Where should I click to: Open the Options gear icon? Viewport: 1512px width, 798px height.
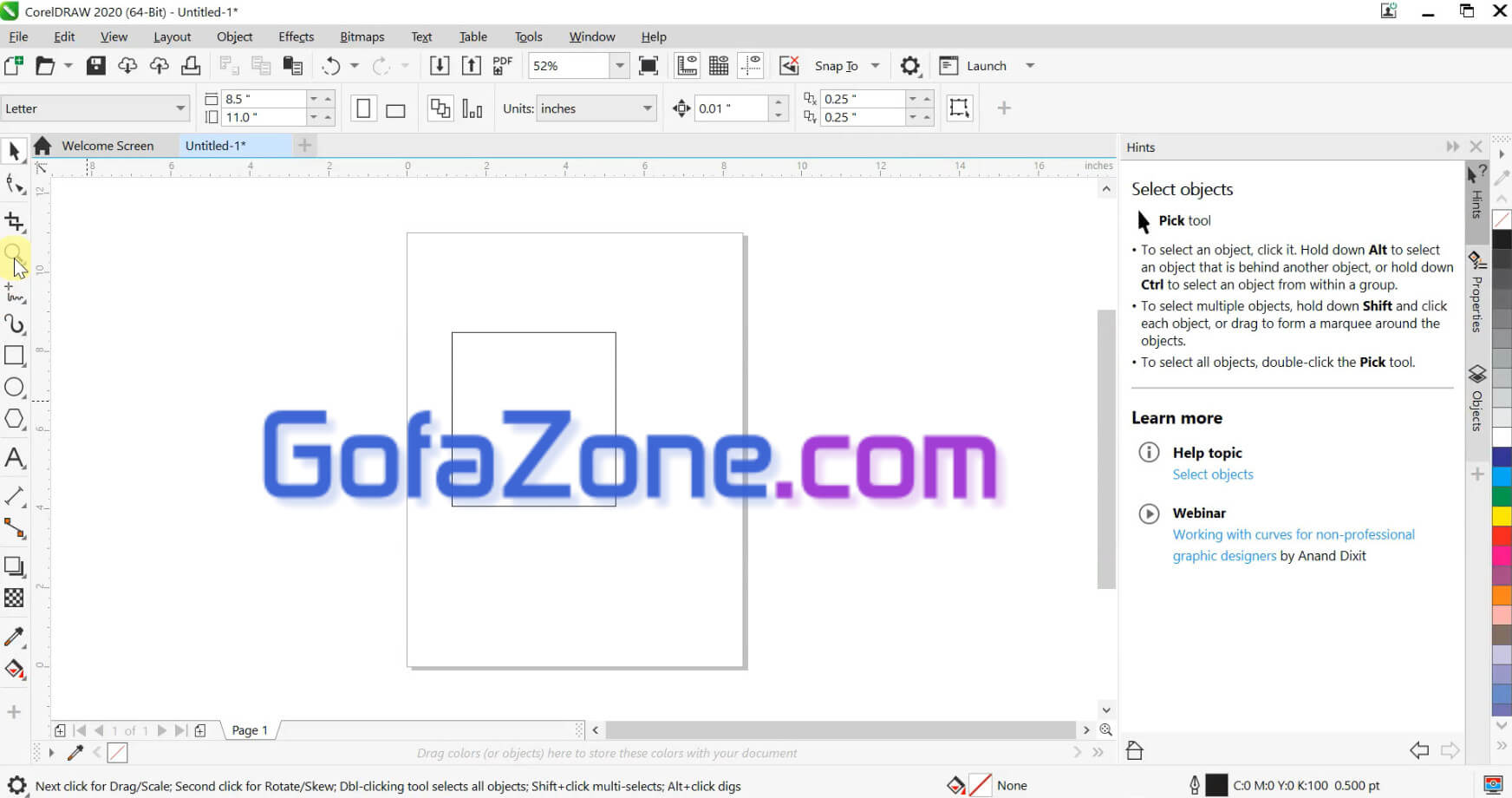909,66
